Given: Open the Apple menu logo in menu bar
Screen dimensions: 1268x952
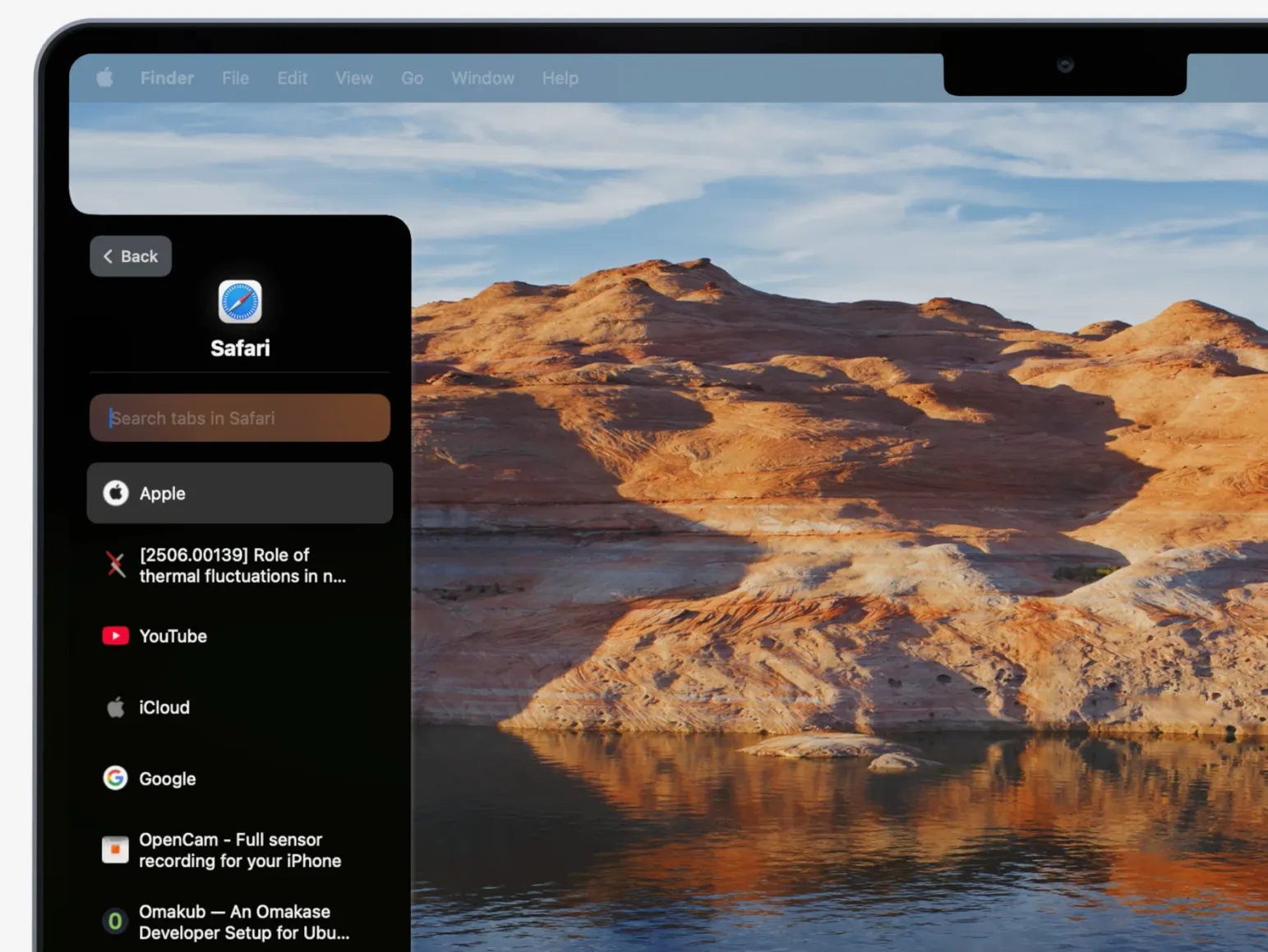Looking at the screenshot, I should click(104, 77).
